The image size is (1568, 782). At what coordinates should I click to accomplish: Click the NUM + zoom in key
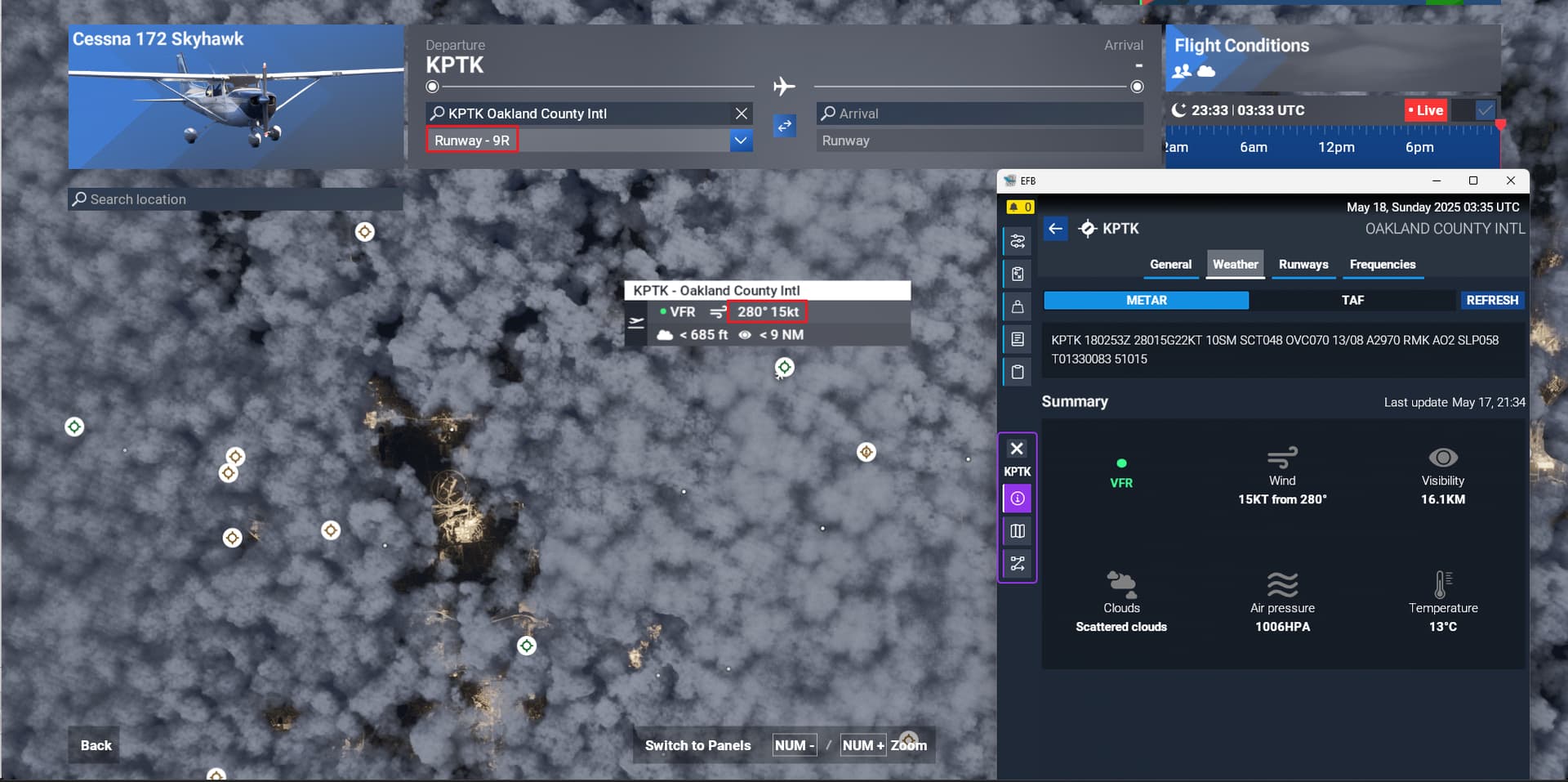click(863, 745)
